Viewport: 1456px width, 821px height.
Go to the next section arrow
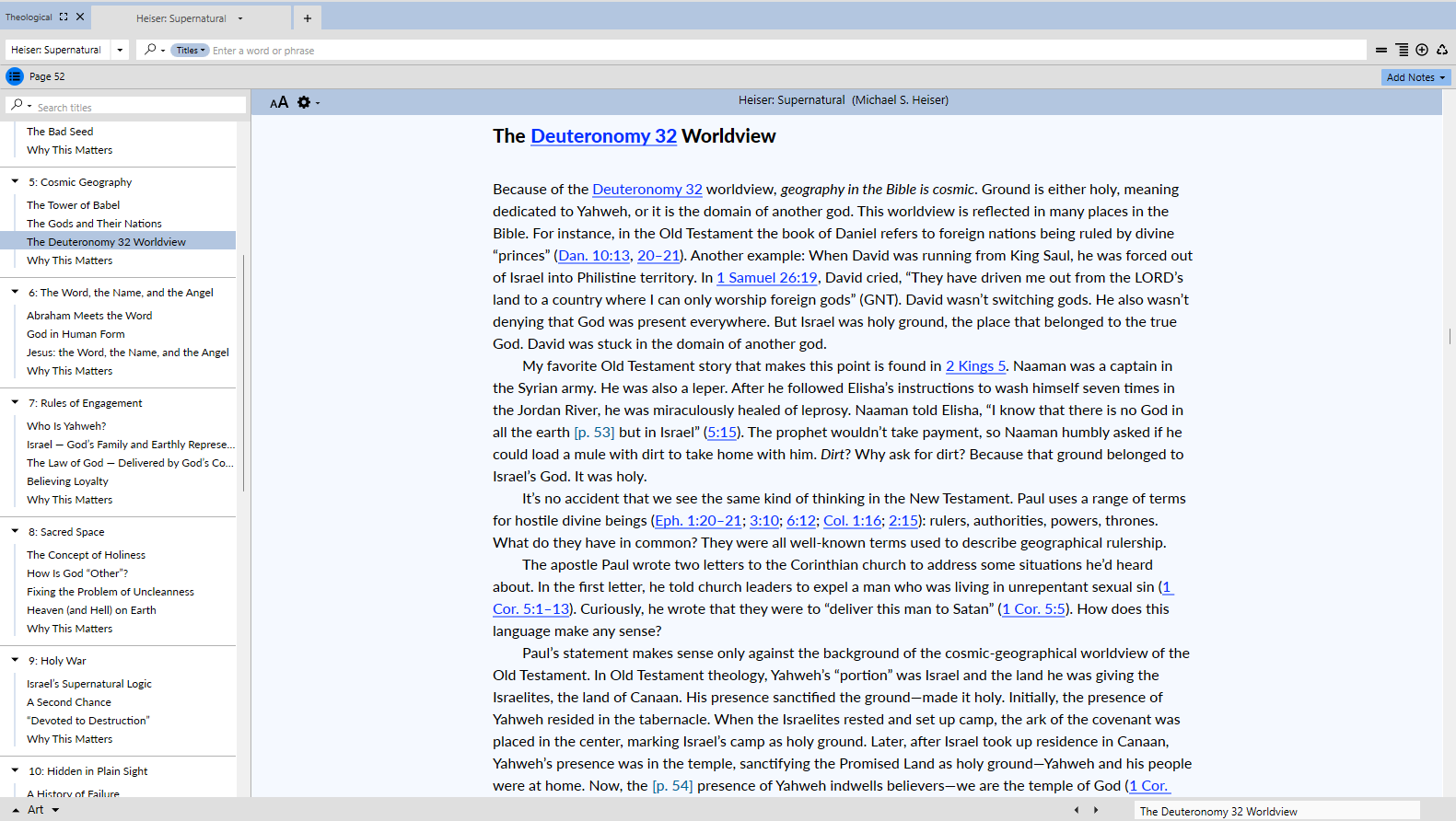click(1096, 810)
